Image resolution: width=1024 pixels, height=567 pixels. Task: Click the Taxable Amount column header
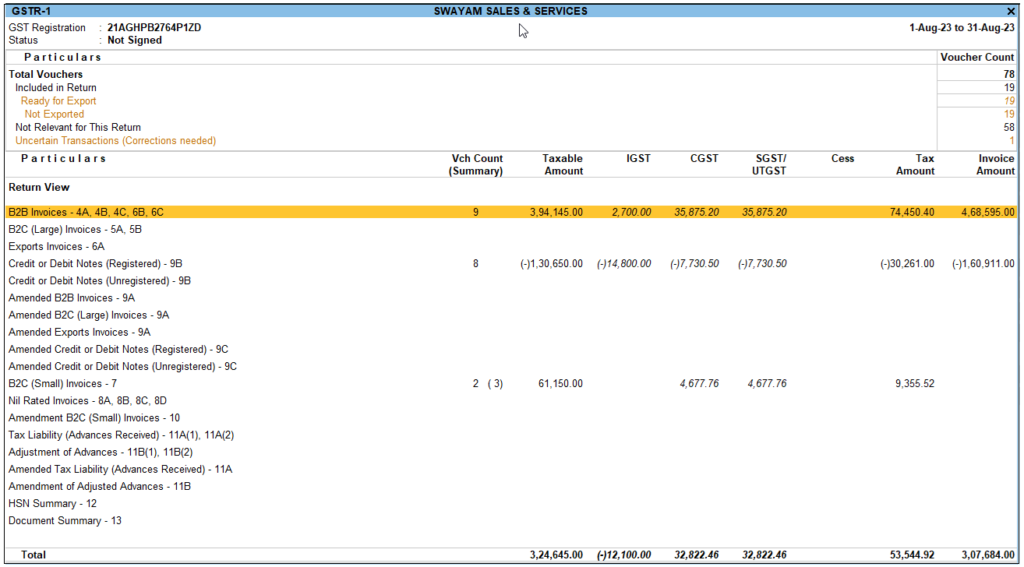click(x=562, y=165)
